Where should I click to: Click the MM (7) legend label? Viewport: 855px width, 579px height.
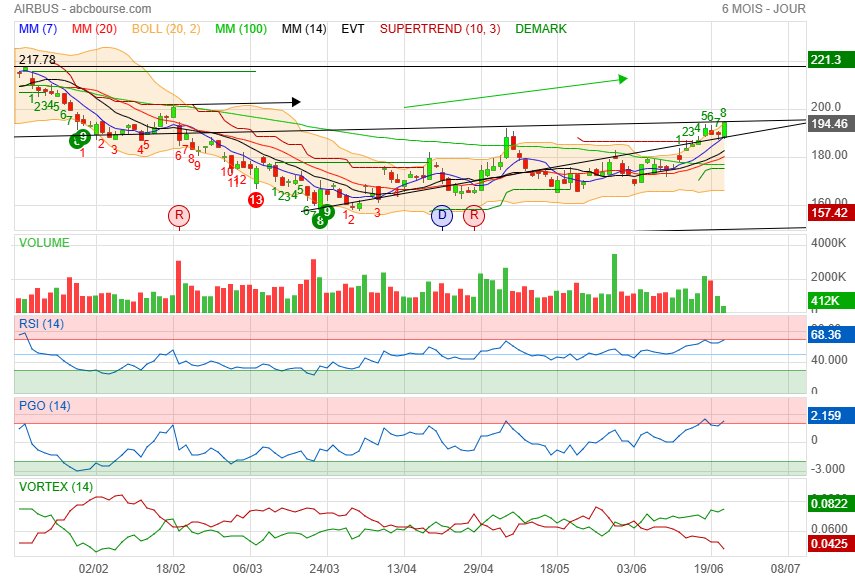(x=38, y=29)
